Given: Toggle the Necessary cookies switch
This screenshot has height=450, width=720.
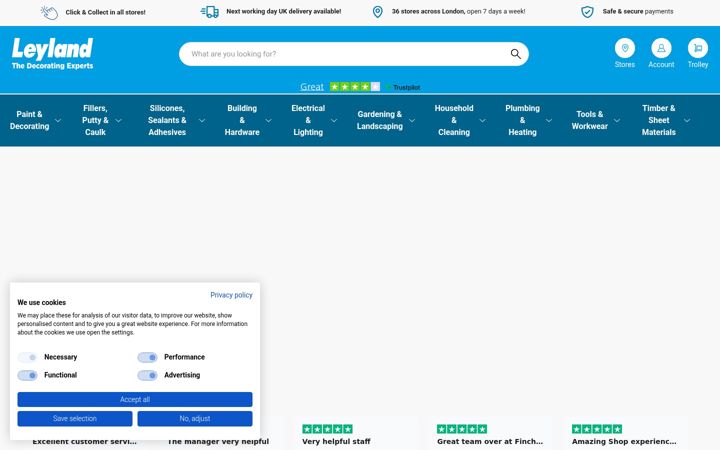Looking at the screenshot, I should [x=28, y=357].
